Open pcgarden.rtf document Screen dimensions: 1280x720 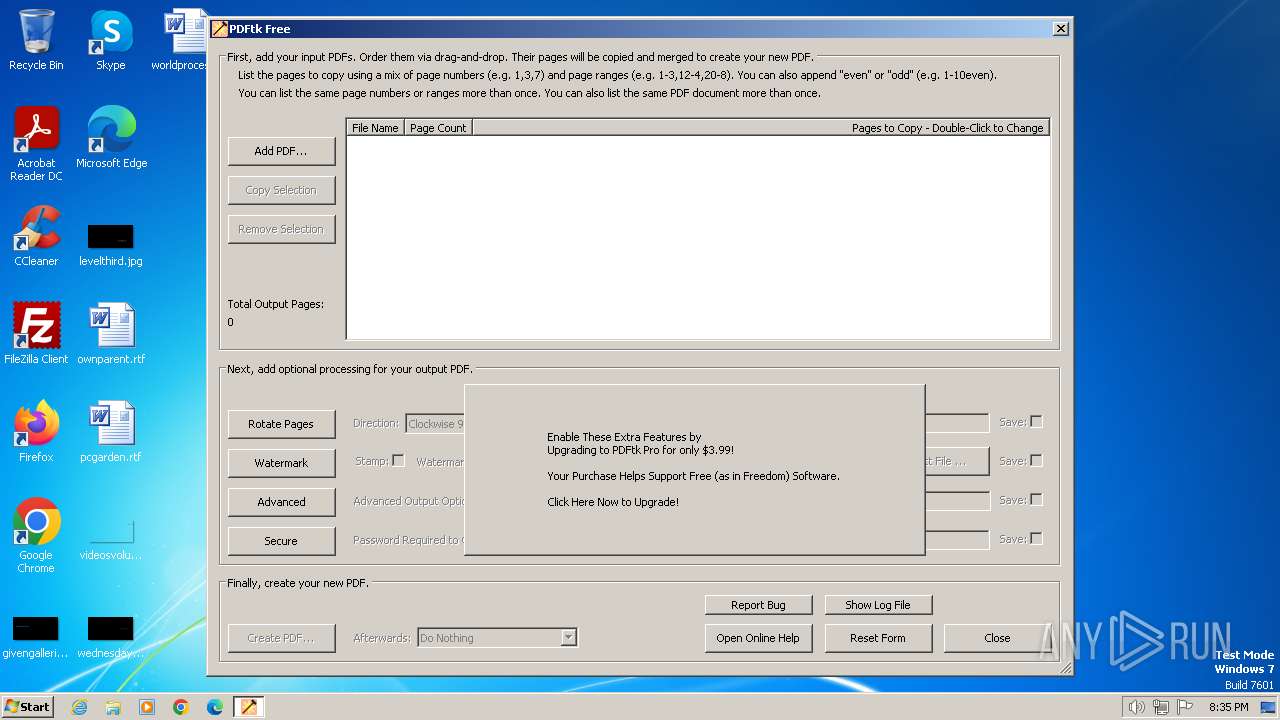[x=111, y=431]
